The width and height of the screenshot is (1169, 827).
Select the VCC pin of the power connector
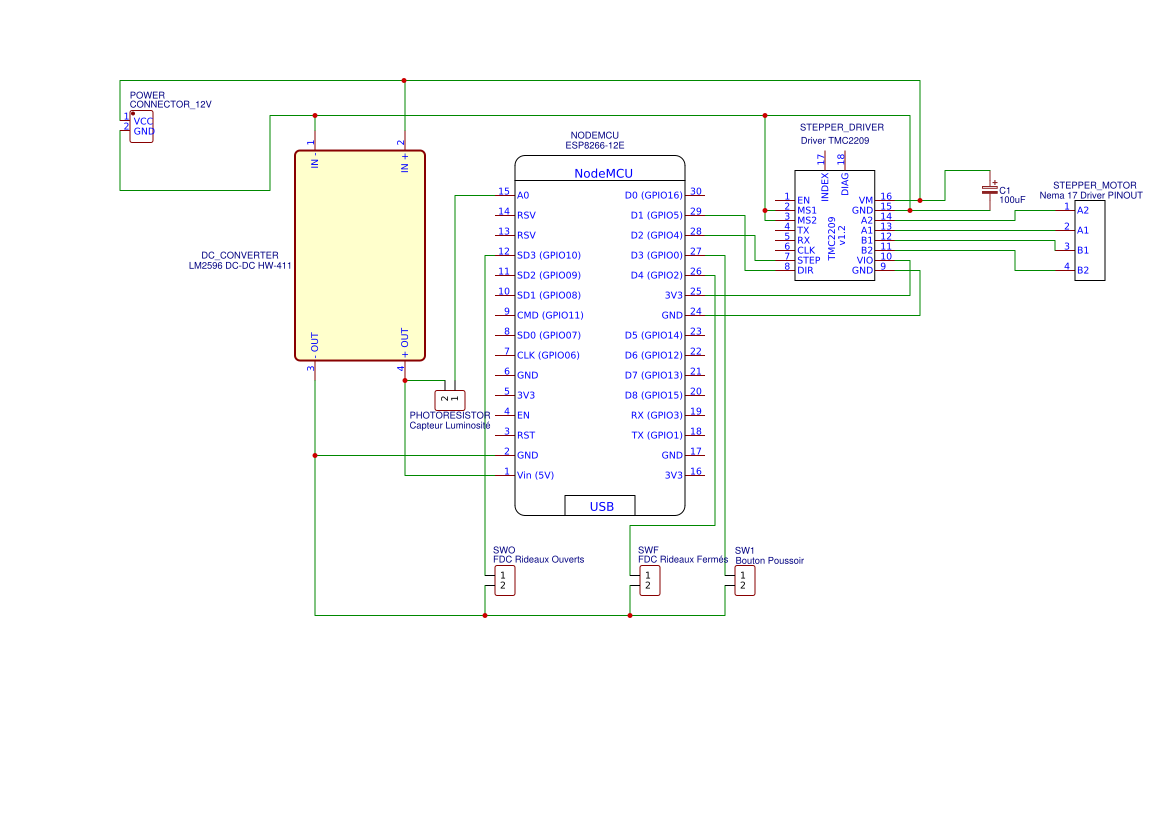(x=145, y=120)
